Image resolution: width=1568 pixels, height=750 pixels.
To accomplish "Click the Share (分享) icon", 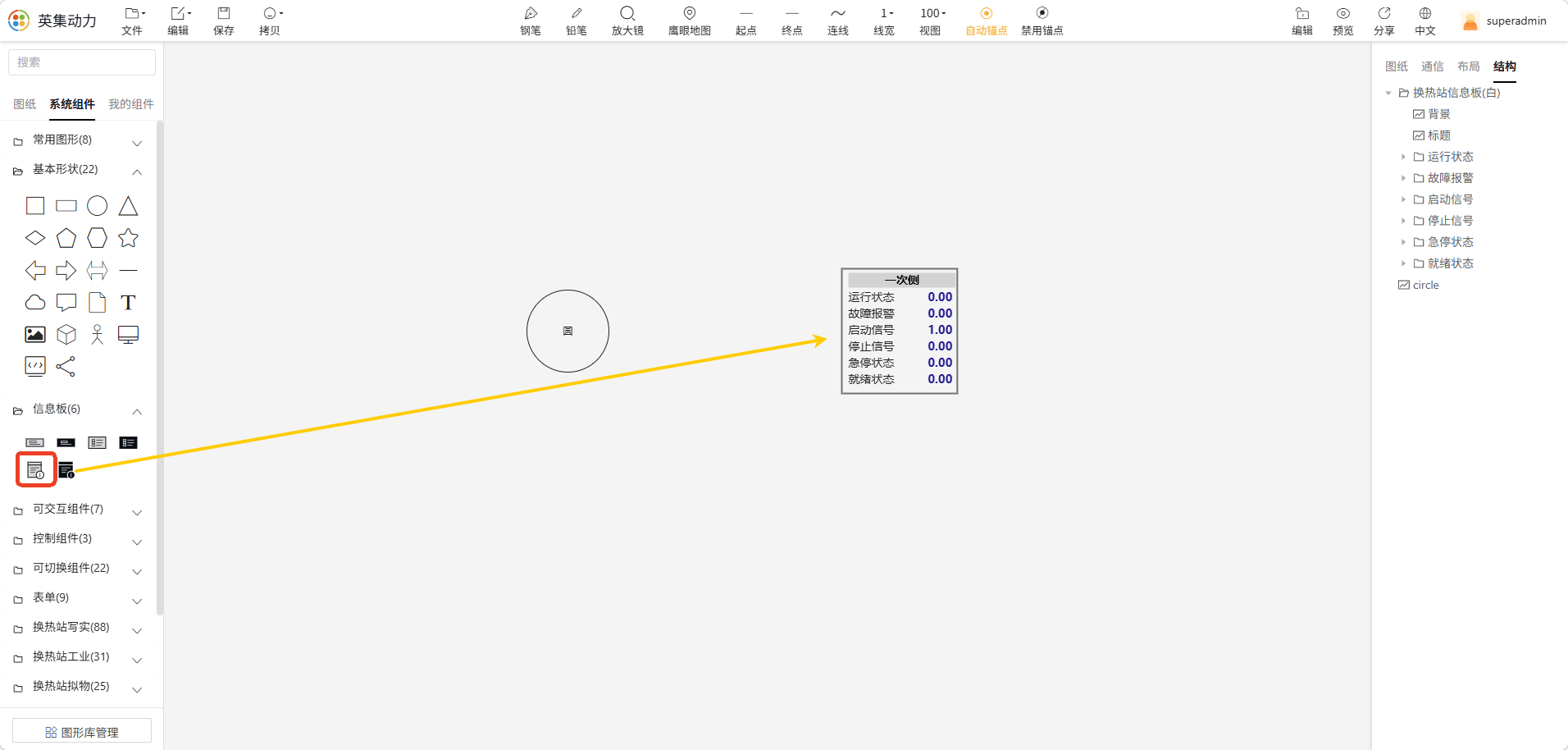I will [1384, 21].
